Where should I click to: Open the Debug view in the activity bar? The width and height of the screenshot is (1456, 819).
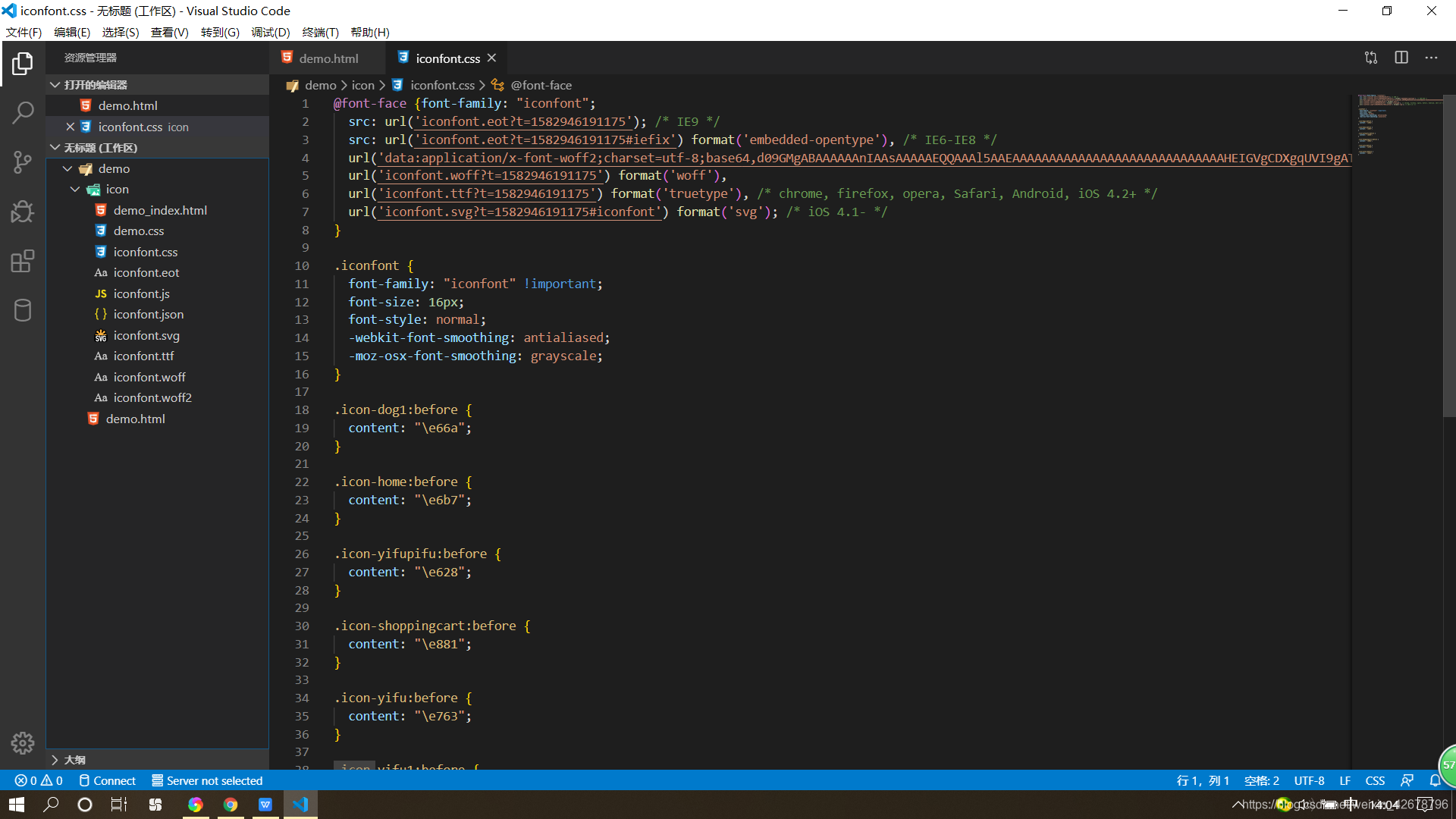(23, 211)
